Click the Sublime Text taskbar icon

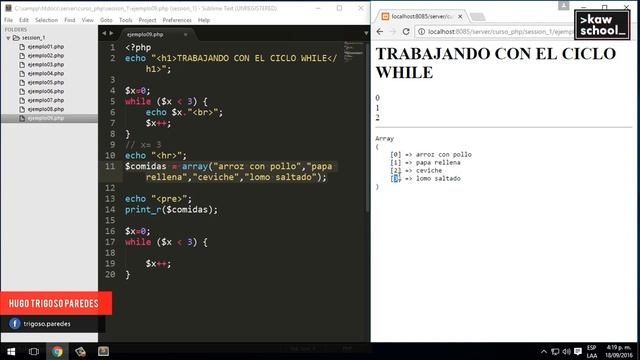pyautogui.click(x=103, y=351)
